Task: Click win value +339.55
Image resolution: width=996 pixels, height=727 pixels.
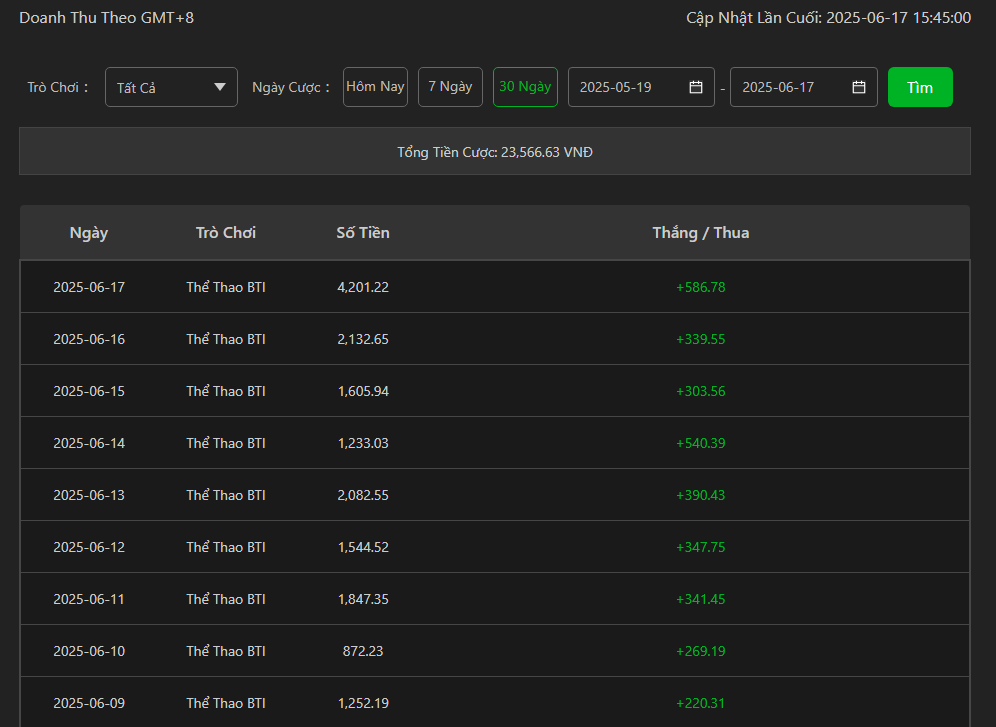Action: (701, 339)
